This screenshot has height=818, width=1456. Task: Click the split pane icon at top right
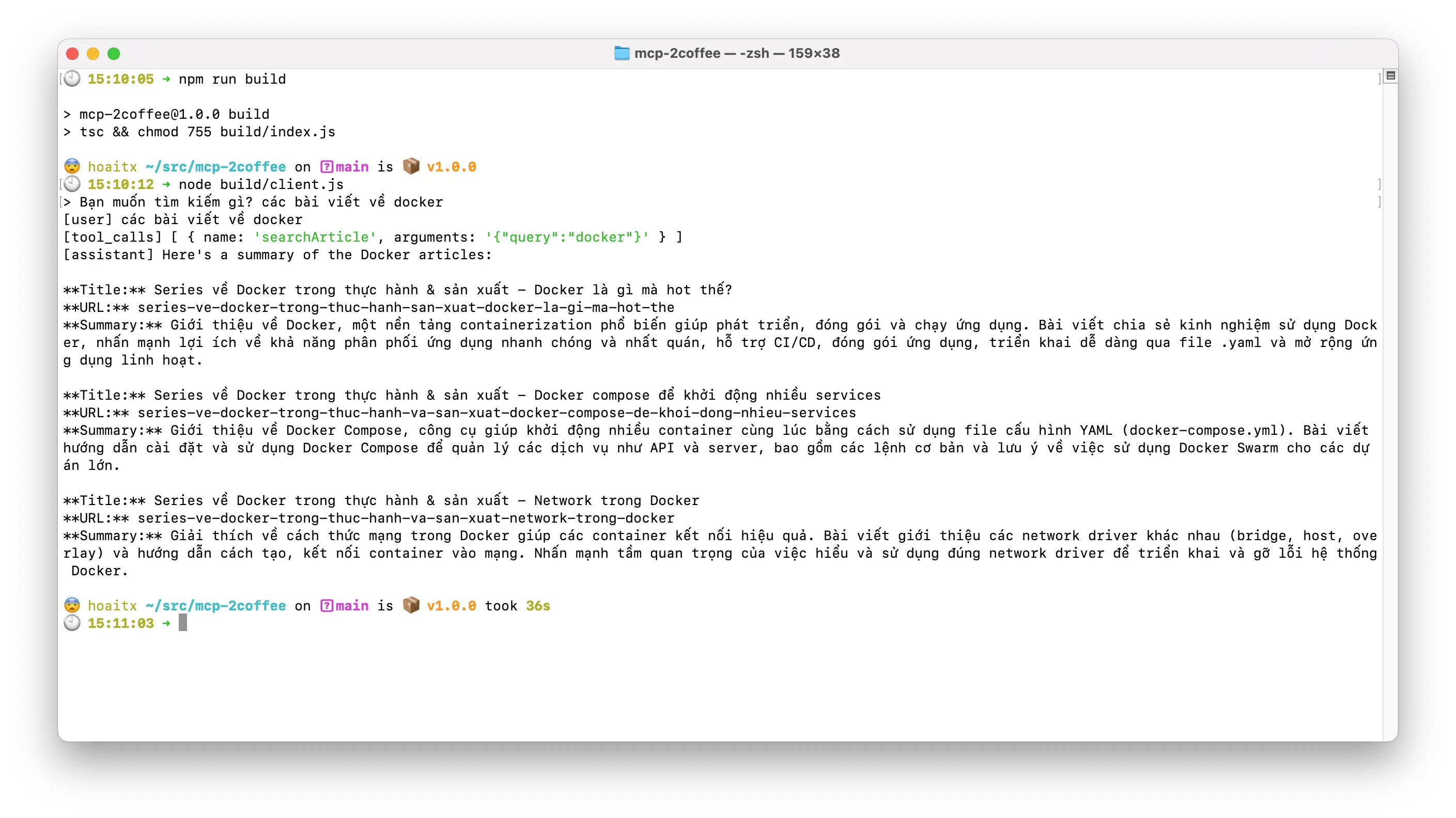(x=1391, y=76)
